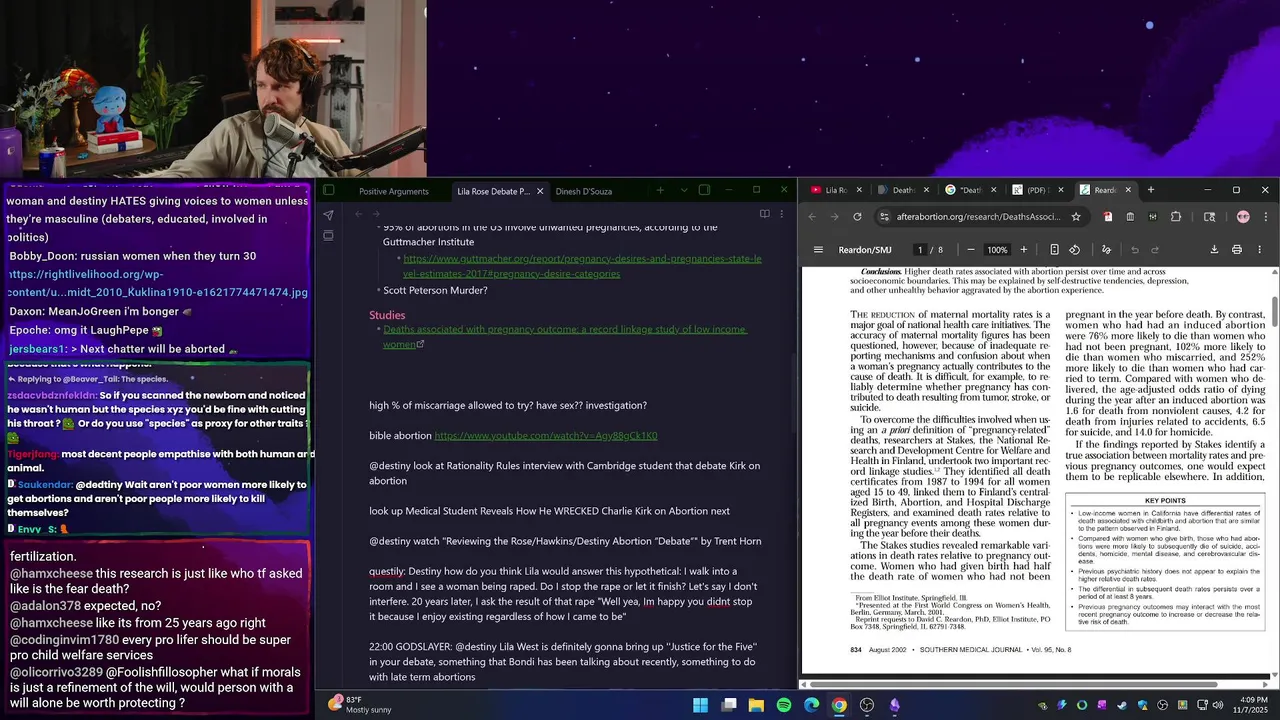
Task: View site information icon in address bar
Action: click(884, 216)
